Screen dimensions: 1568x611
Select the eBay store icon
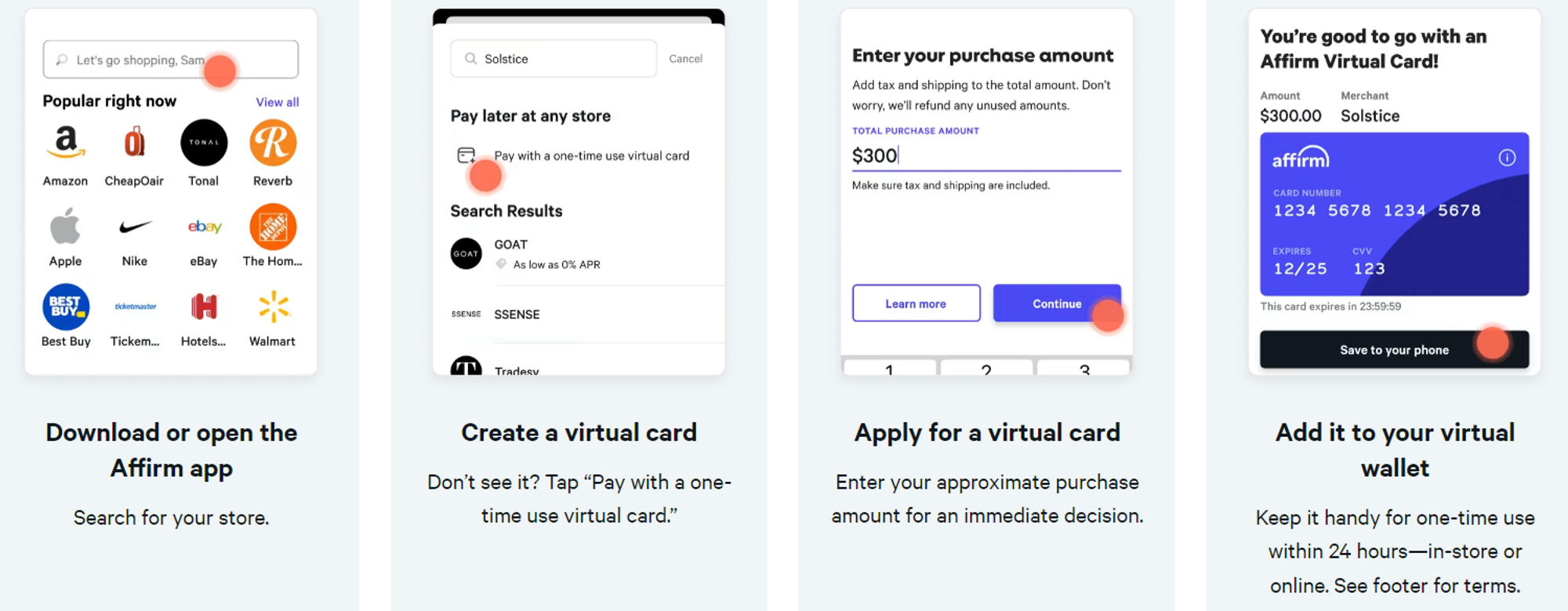(x=203, y=226)
